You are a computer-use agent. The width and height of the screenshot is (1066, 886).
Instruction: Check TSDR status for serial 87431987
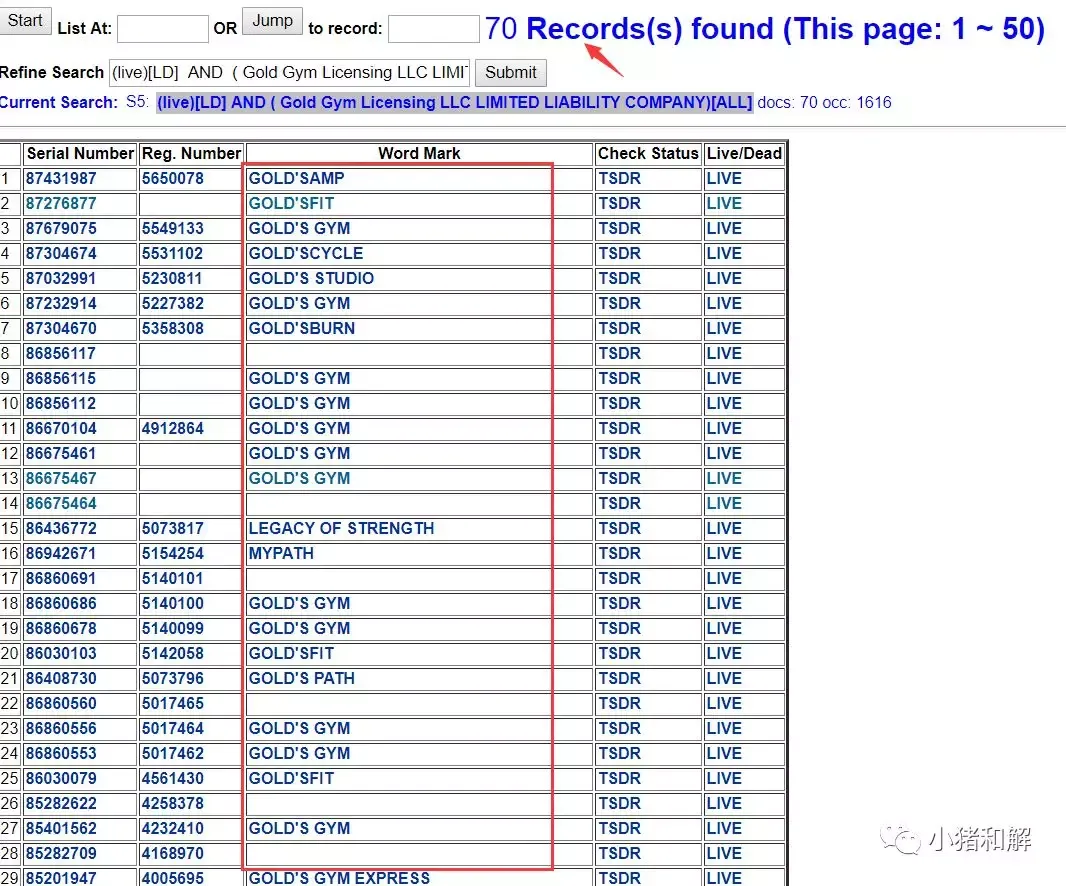[x=619, y=179]
